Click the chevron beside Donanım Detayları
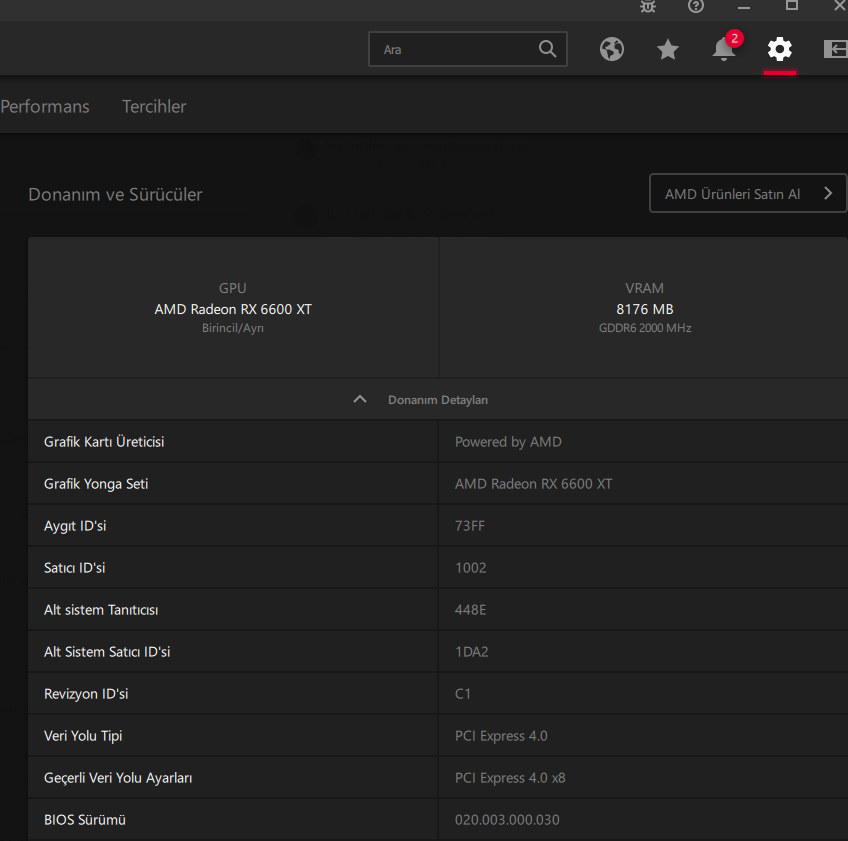The height and width of the screenshot is (841, 848). [360, 400]
